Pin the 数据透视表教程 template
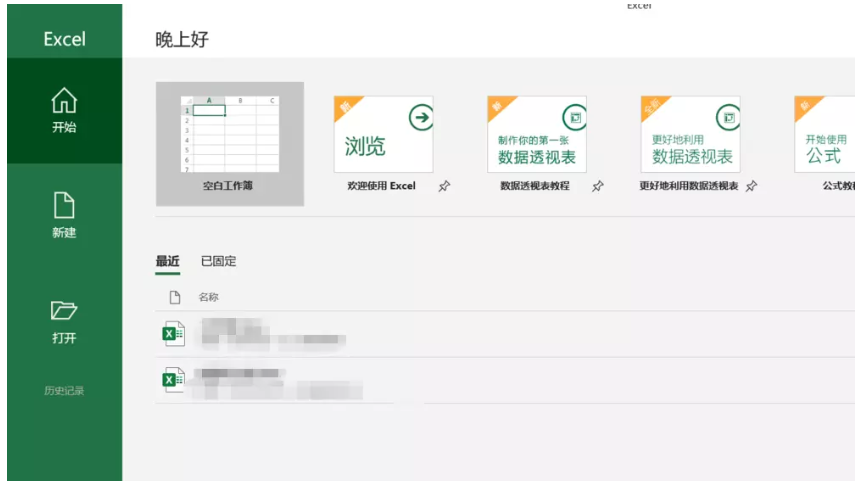Image resolution: width=868 pixels, height=481 pixels. point(597,187)
